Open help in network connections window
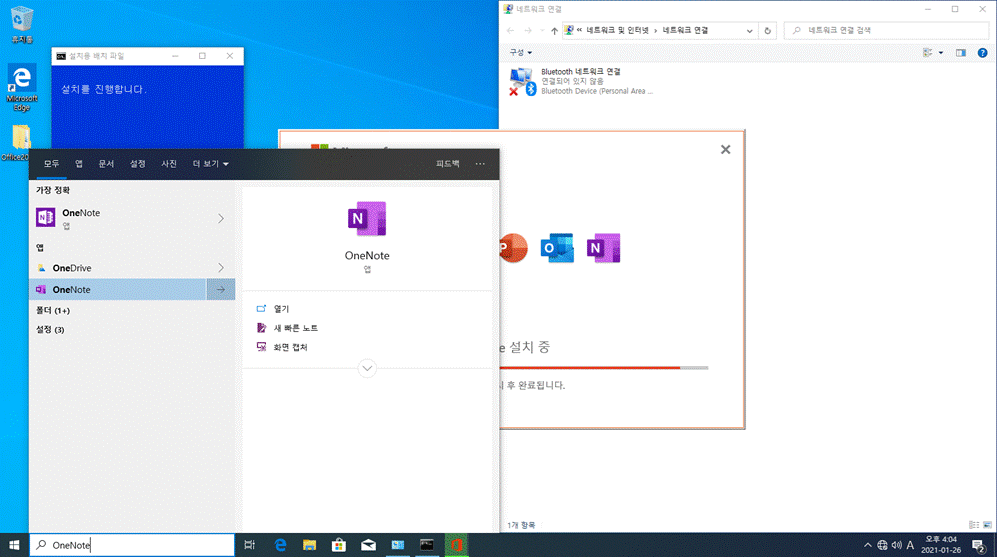This screenshot has height=557, width=997. point(982,53)
